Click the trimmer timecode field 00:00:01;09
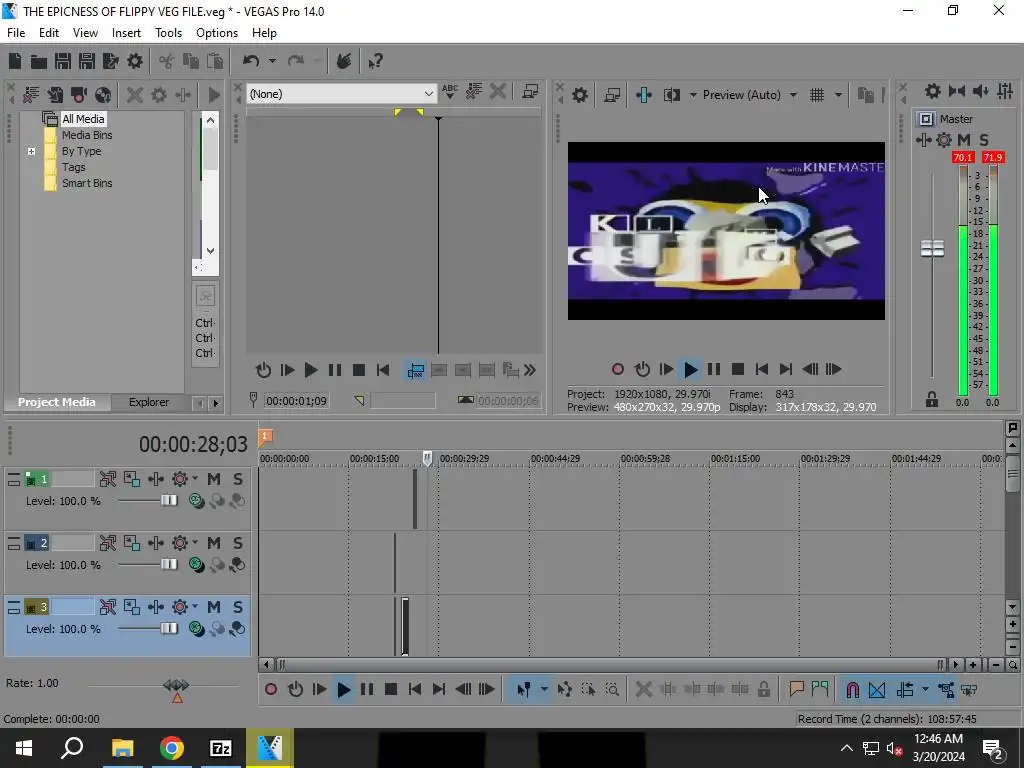This screenshot has height=768, width=1024. coord(296,401)
